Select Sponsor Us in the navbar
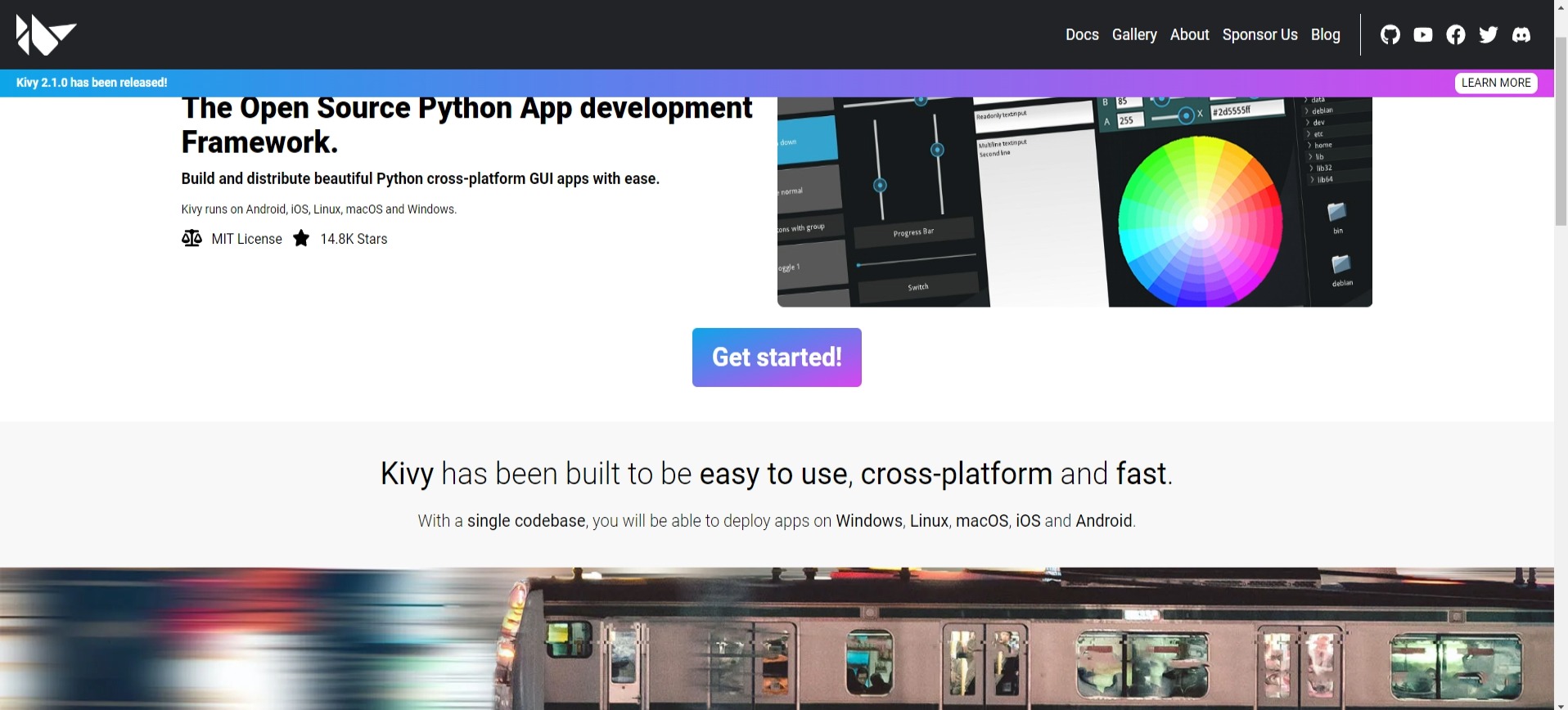Screen dimensions: 1568x710 click(1259, 34)
